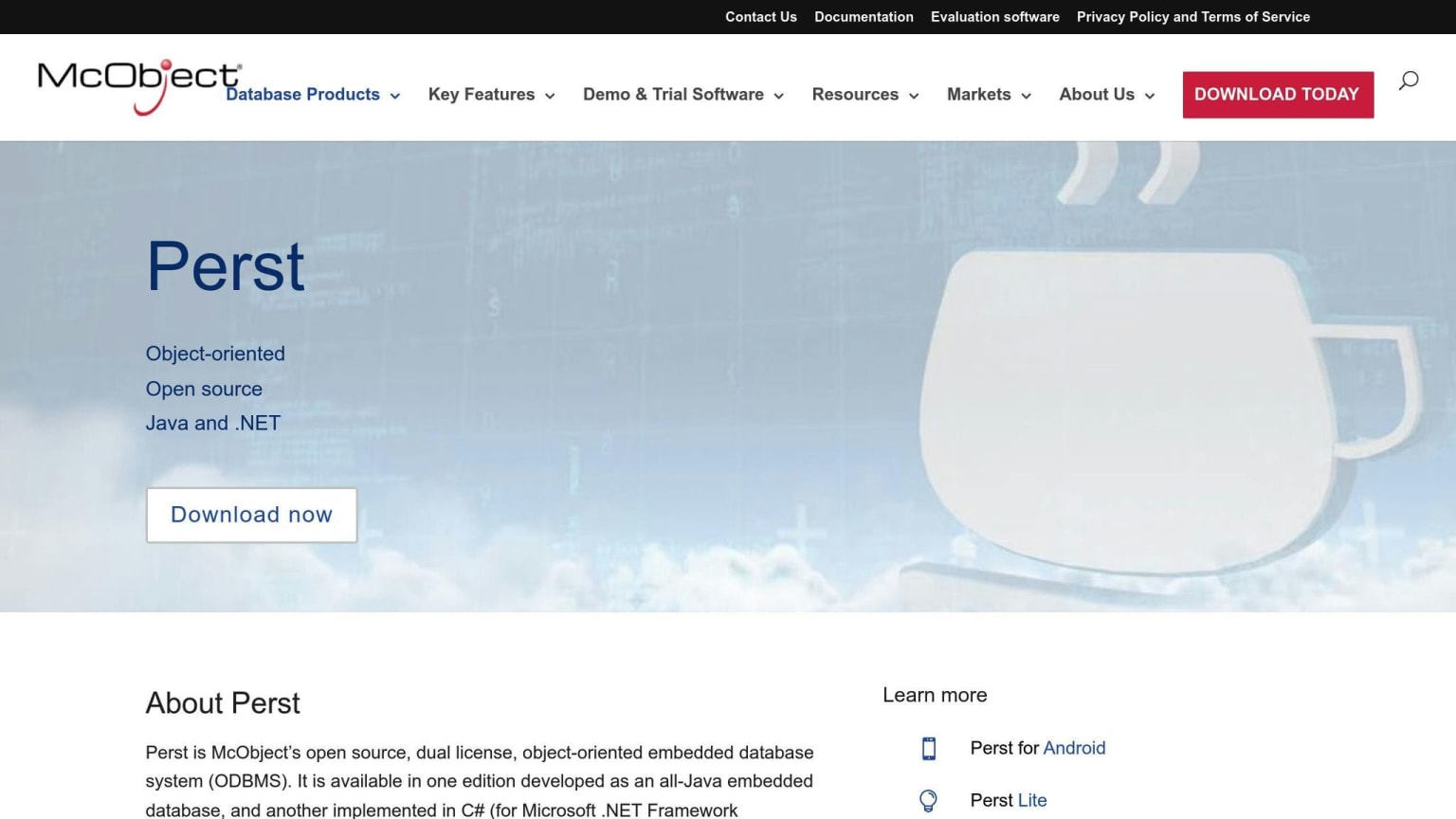Open the Key Features menu
1456x819 pixels.
point(482,95)
